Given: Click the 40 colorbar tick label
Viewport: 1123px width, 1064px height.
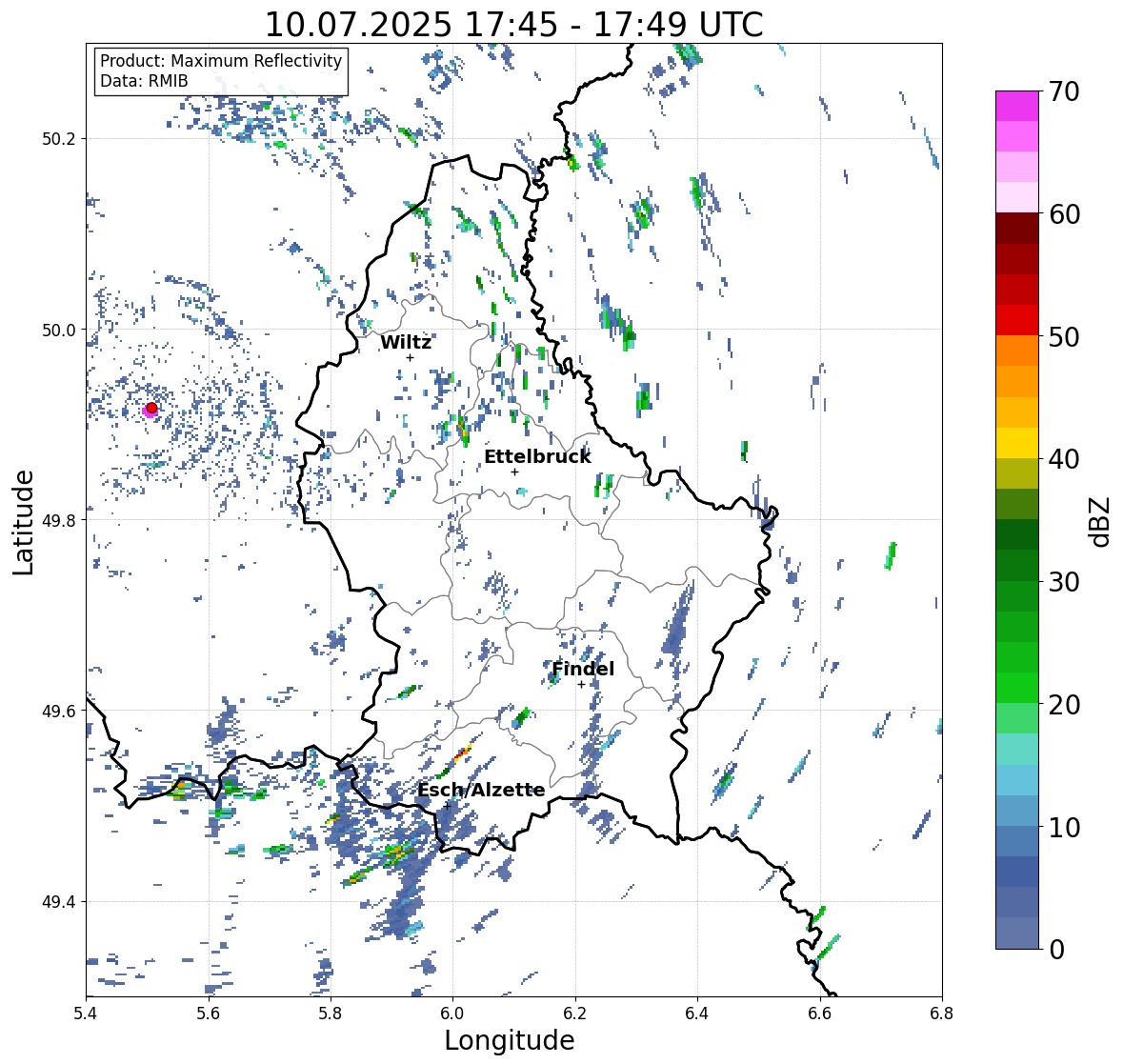Looking at the screenshot, I should click(x=1064, y=459).
